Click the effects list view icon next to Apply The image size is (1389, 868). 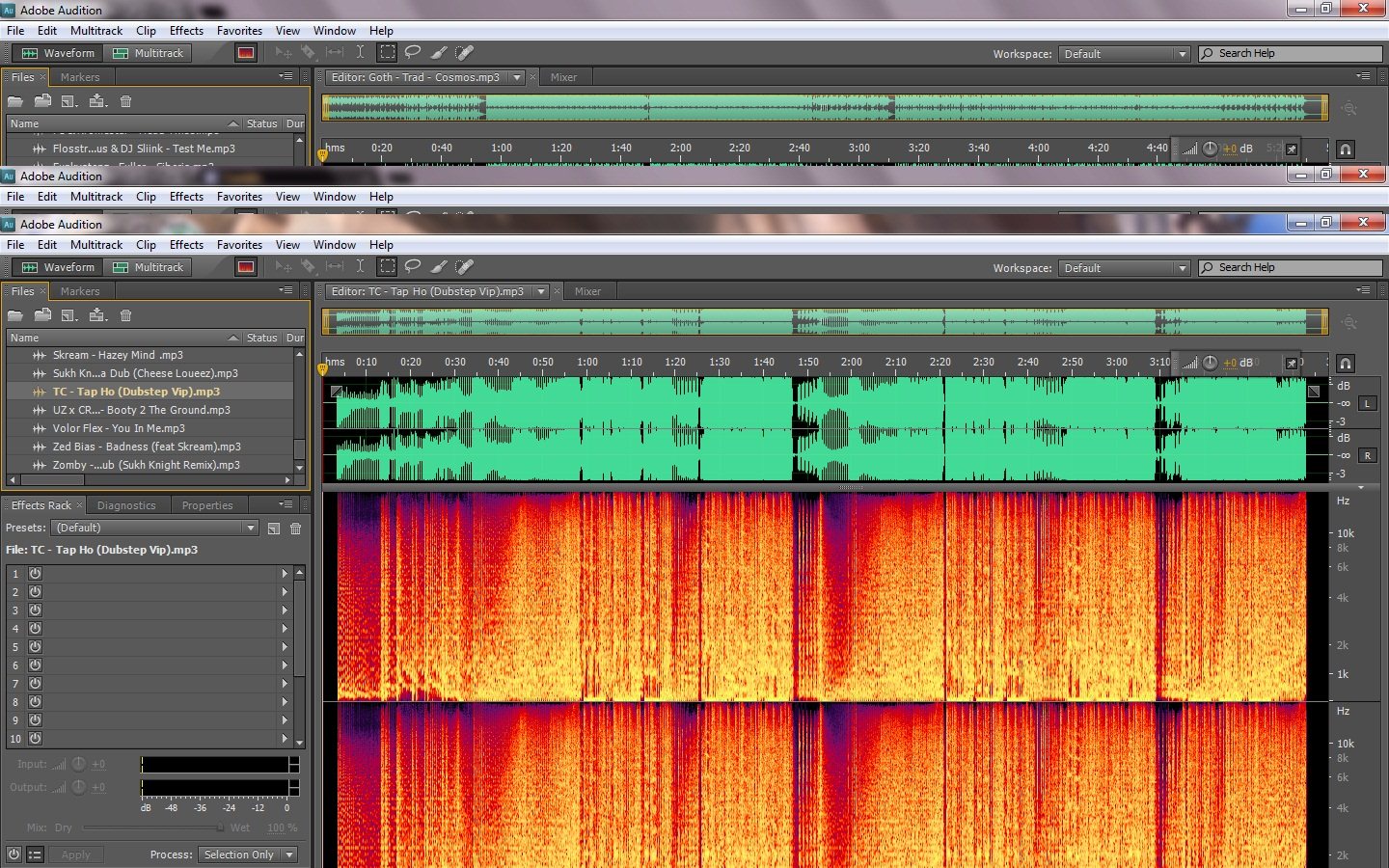click(35, 854)
